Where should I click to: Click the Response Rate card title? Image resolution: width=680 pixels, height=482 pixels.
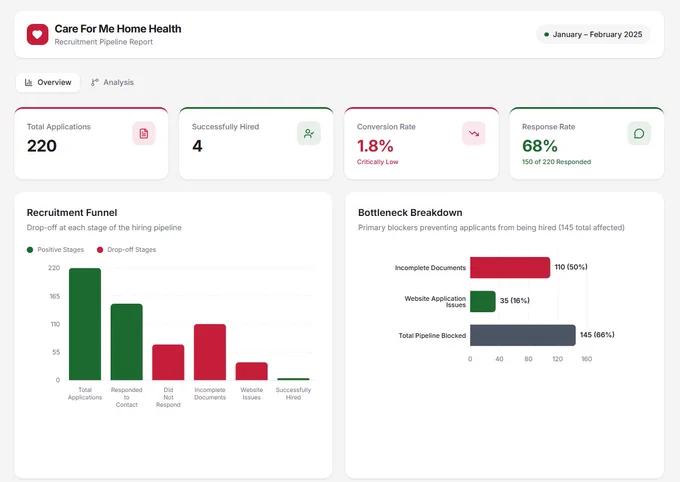[x=549, y=127]
